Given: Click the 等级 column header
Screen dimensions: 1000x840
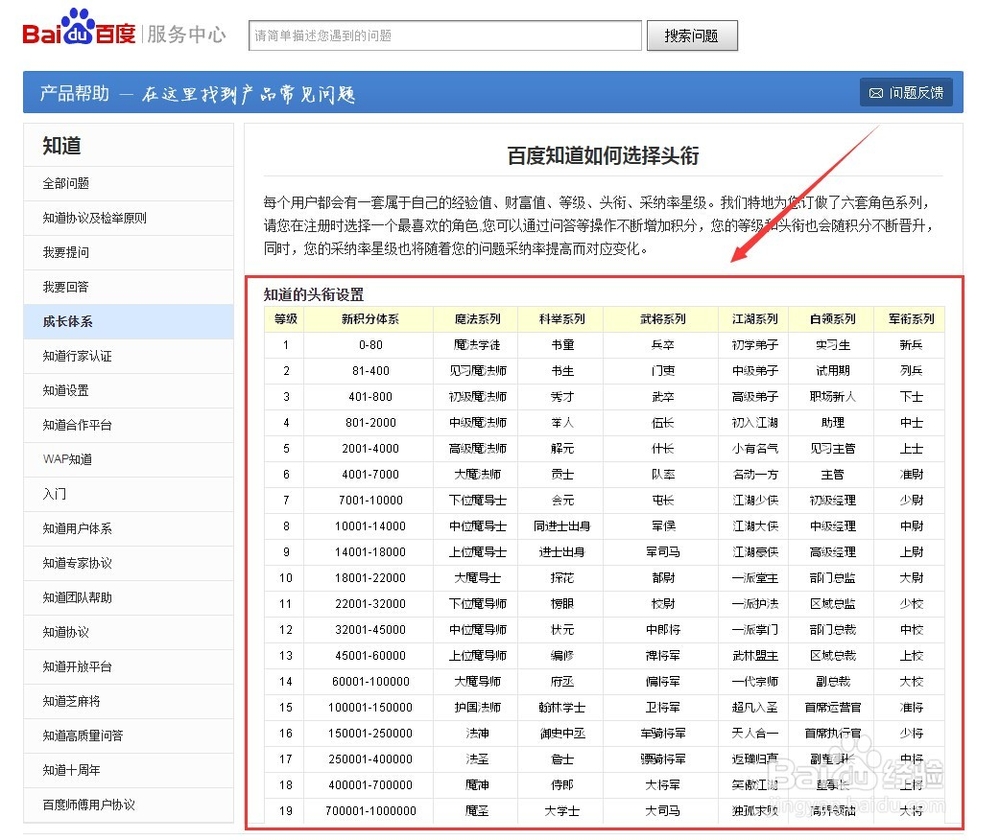Looking at the screenshot, I should tap(285, 319).
